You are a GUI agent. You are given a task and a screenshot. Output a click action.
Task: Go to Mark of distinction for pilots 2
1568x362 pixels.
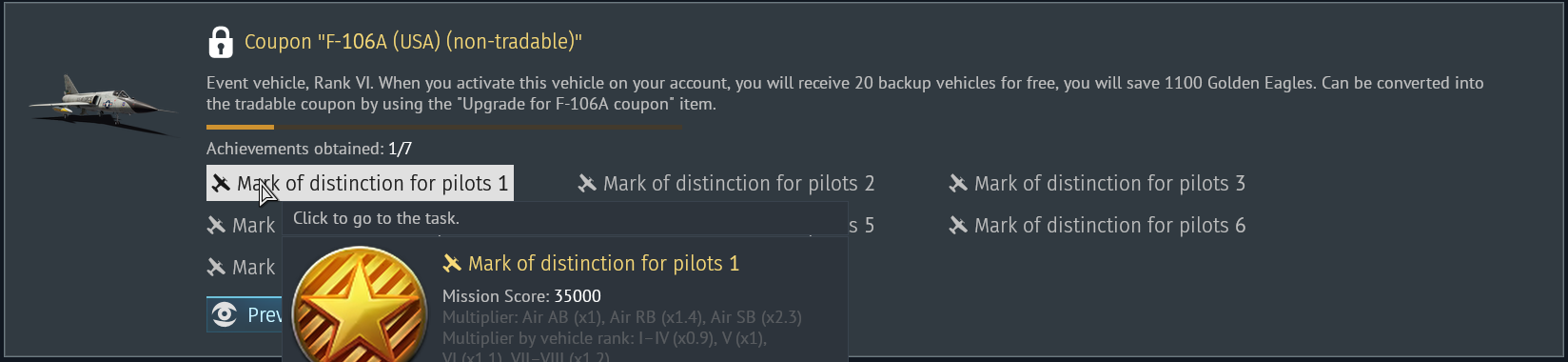pos(726,183)
